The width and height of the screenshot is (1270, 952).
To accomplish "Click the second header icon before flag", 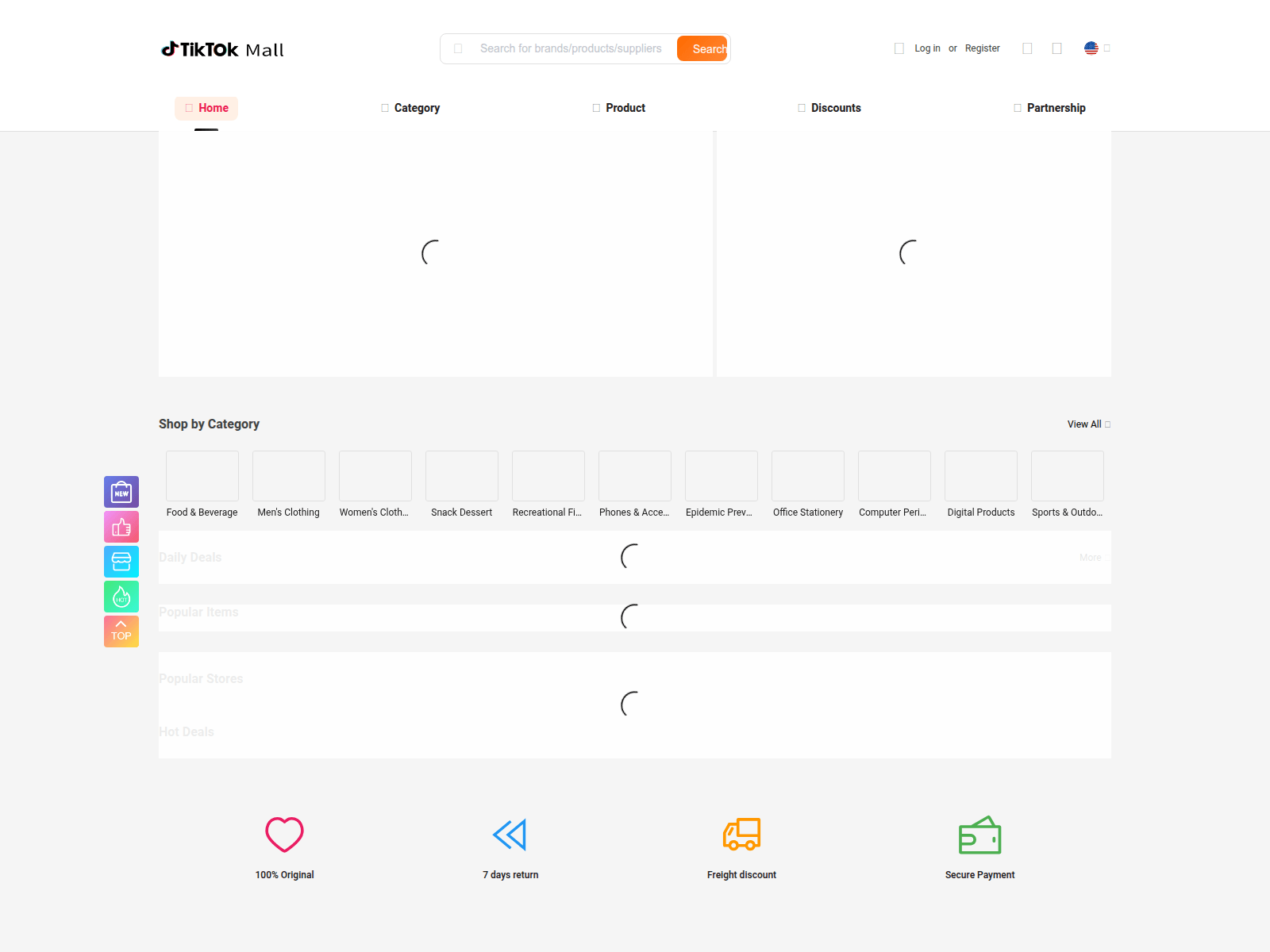I will [x=1056, y=48].
